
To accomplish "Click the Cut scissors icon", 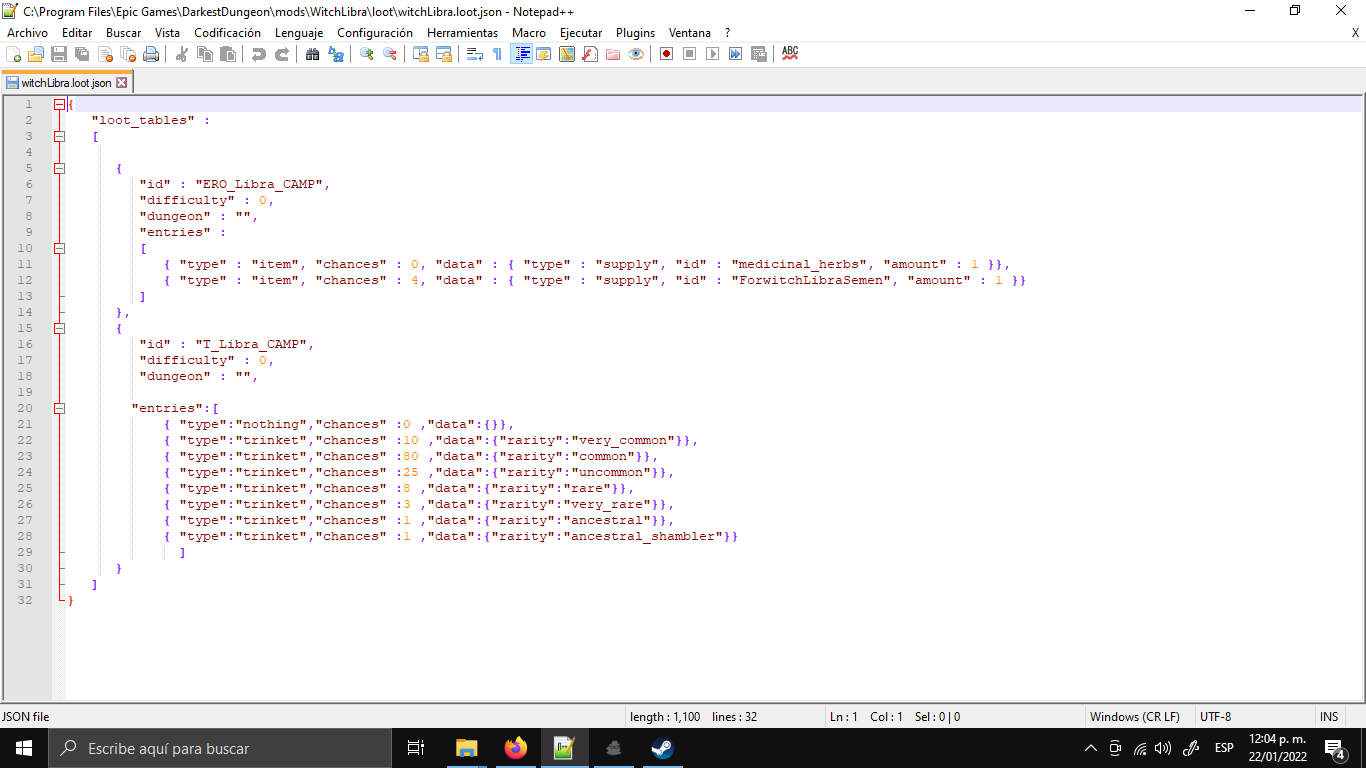I will (182, 54).
